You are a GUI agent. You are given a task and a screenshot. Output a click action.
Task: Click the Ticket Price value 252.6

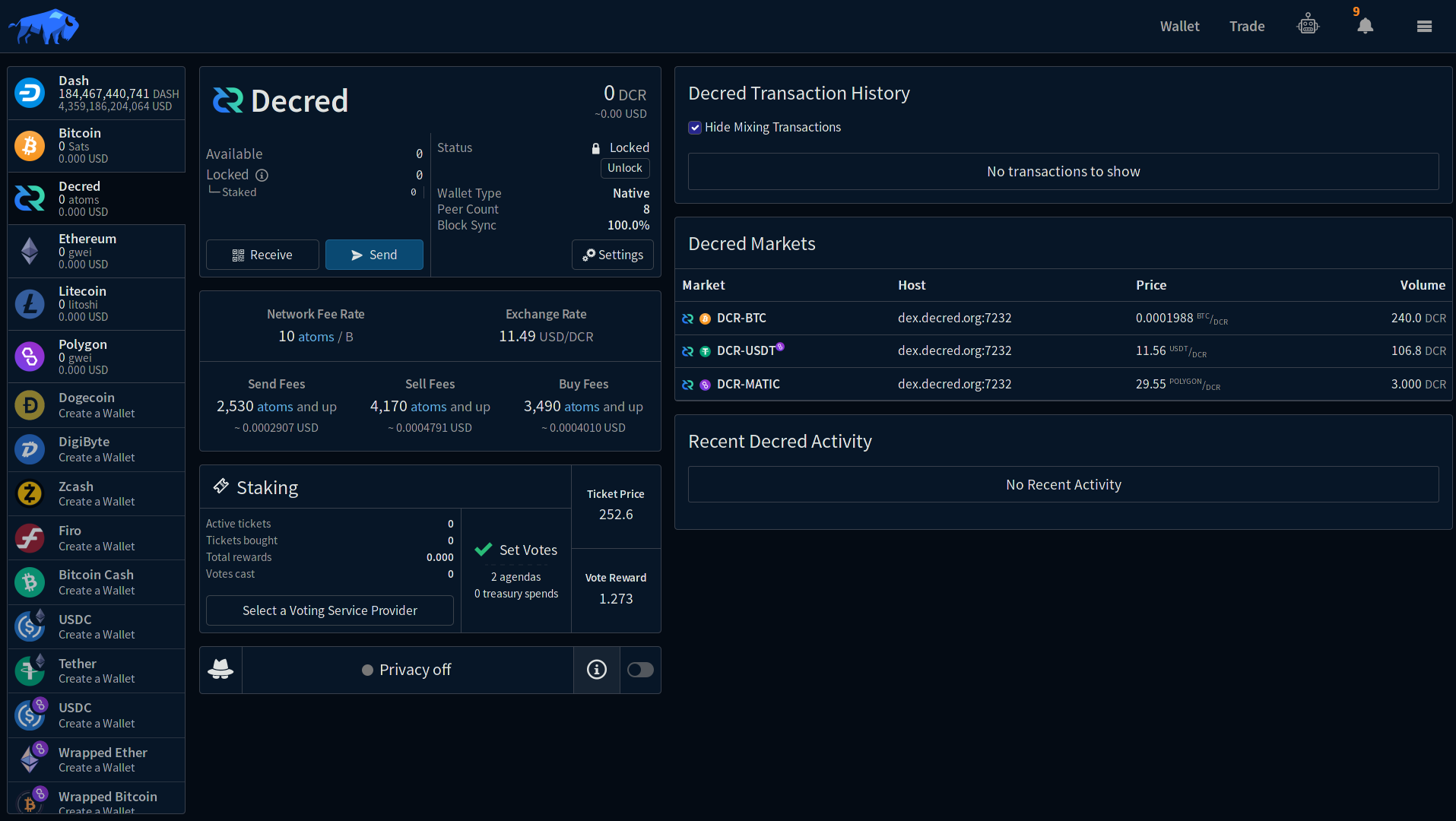[x=616, y=515]
